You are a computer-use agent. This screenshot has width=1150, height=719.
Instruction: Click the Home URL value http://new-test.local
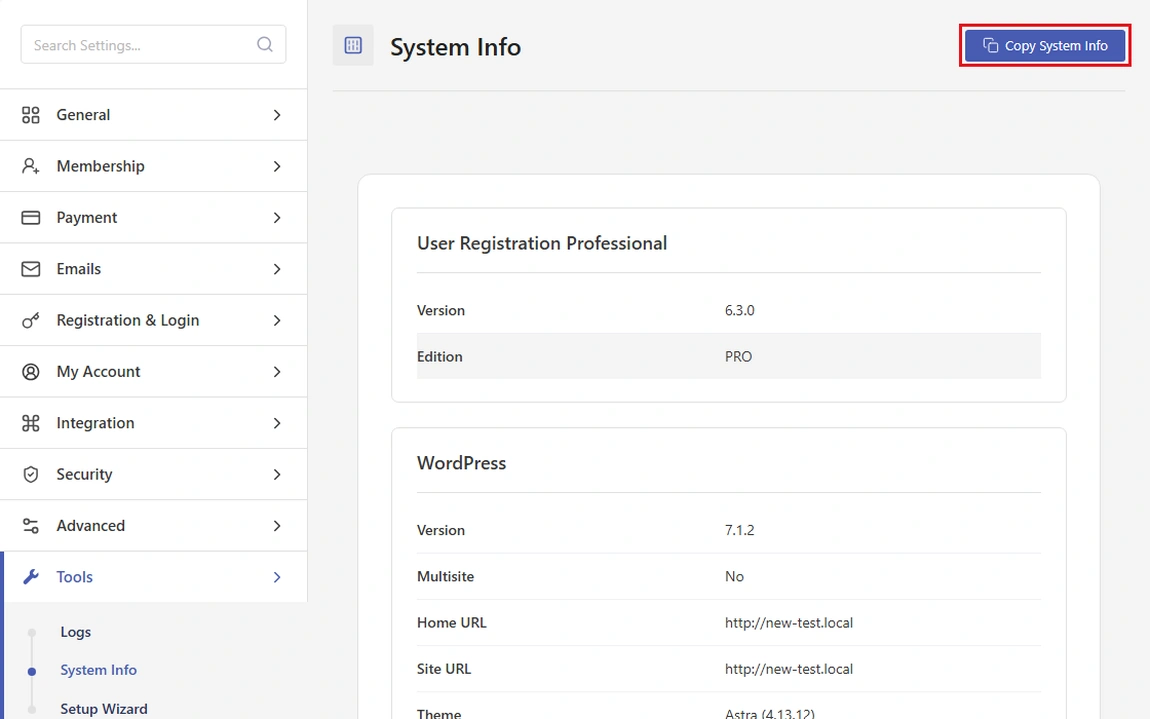click(x=788, y=623)
